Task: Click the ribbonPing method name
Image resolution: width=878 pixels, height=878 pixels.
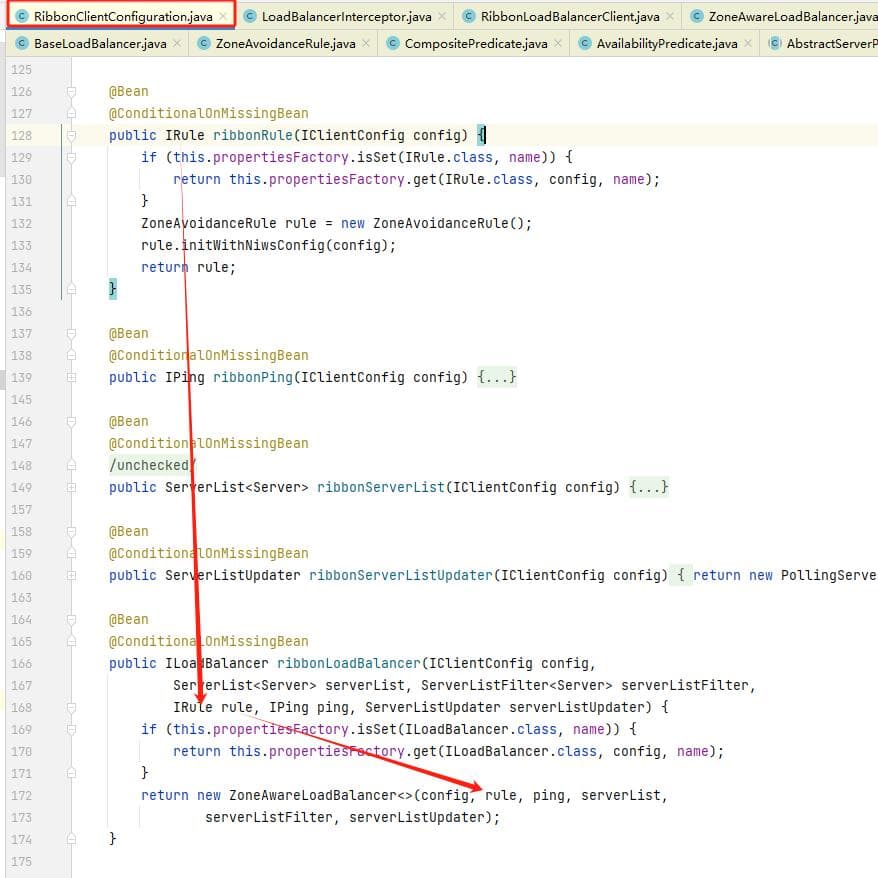Action: (253, 377)
